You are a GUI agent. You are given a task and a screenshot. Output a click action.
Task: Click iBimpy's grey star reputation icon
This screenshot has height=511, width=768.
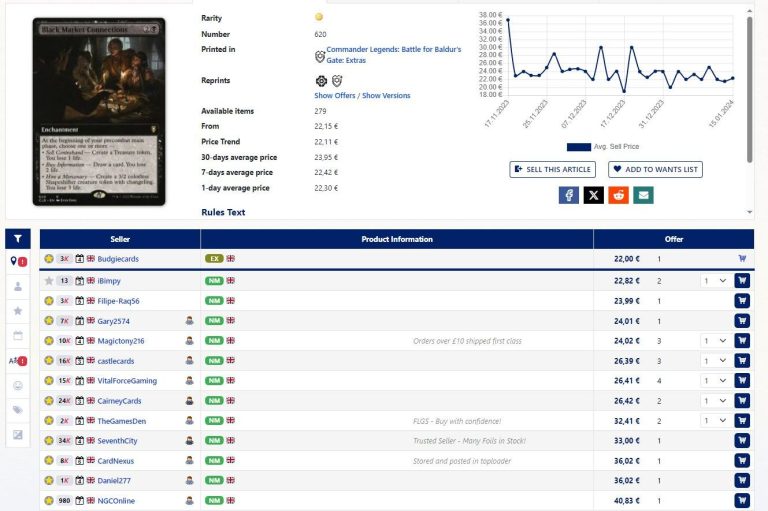pyautogui.click(x=48, y=281)
